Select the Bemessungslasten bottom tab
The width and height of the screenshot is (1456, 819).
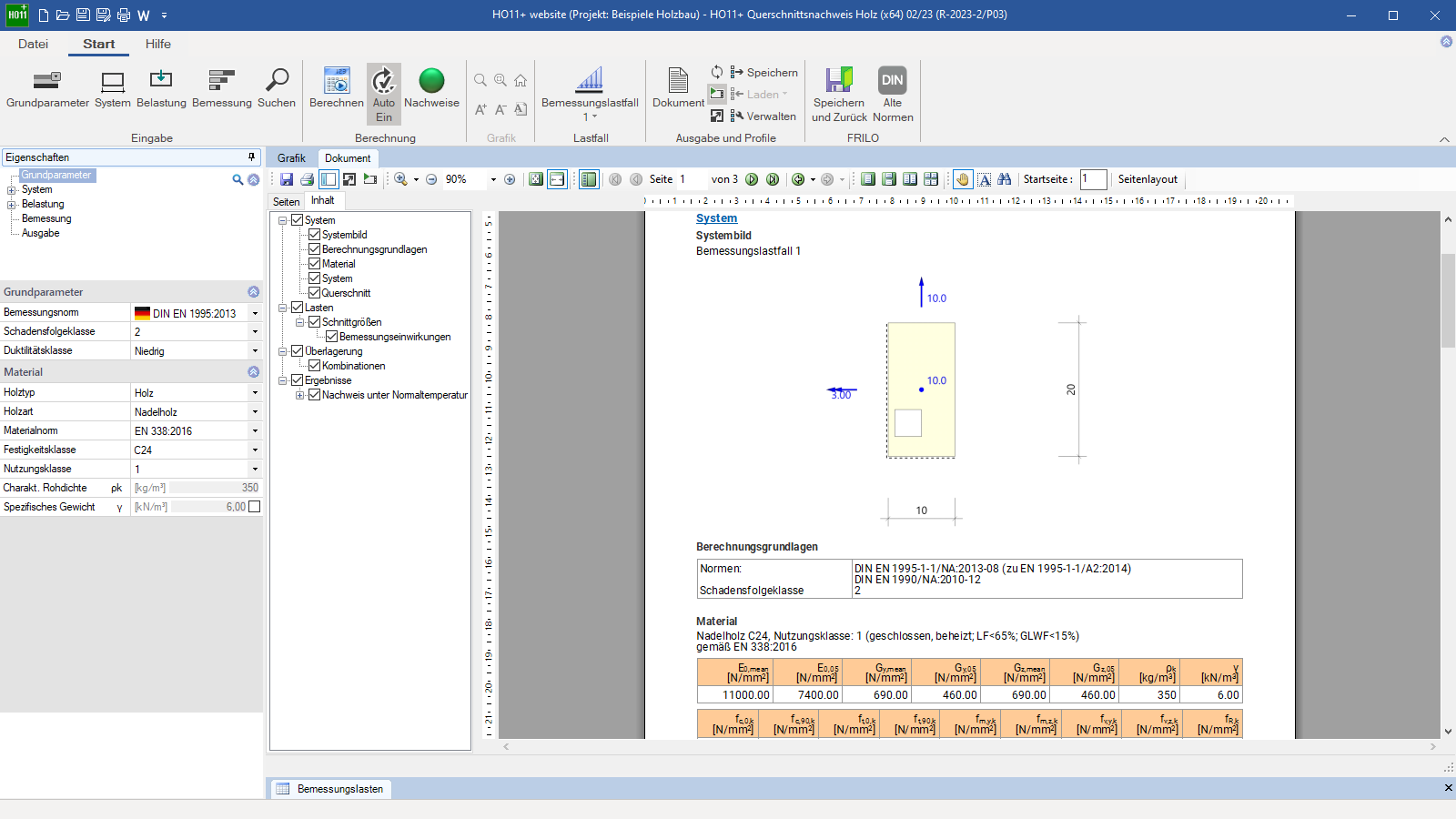tap(330, 789)
